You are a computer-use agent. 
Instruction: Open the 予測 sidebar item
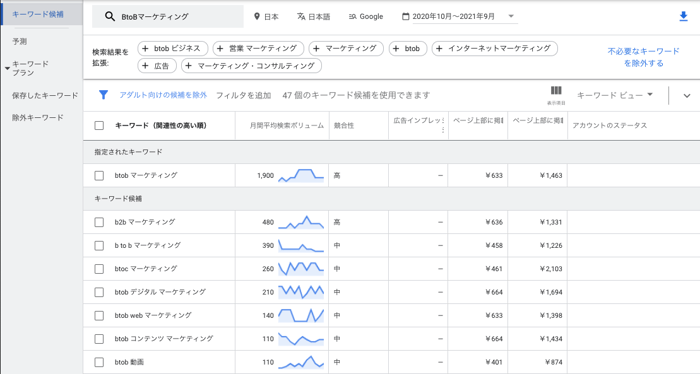point(20,42)
